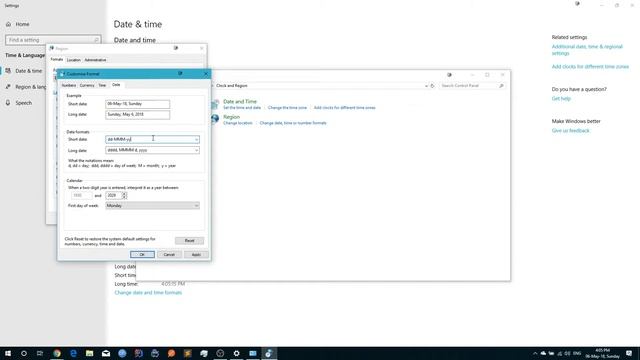640x360 pixels.
Task: Open the Numbers tab in Customize Format
Action: click(x=69, y=85)
